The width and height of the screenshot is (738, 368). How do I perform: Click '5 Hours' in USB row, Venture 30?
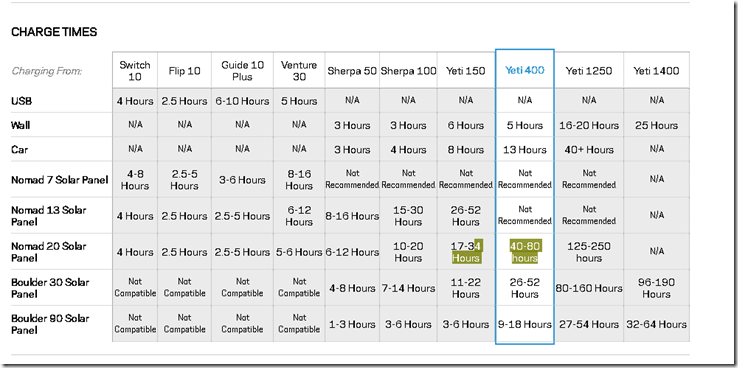299,101
